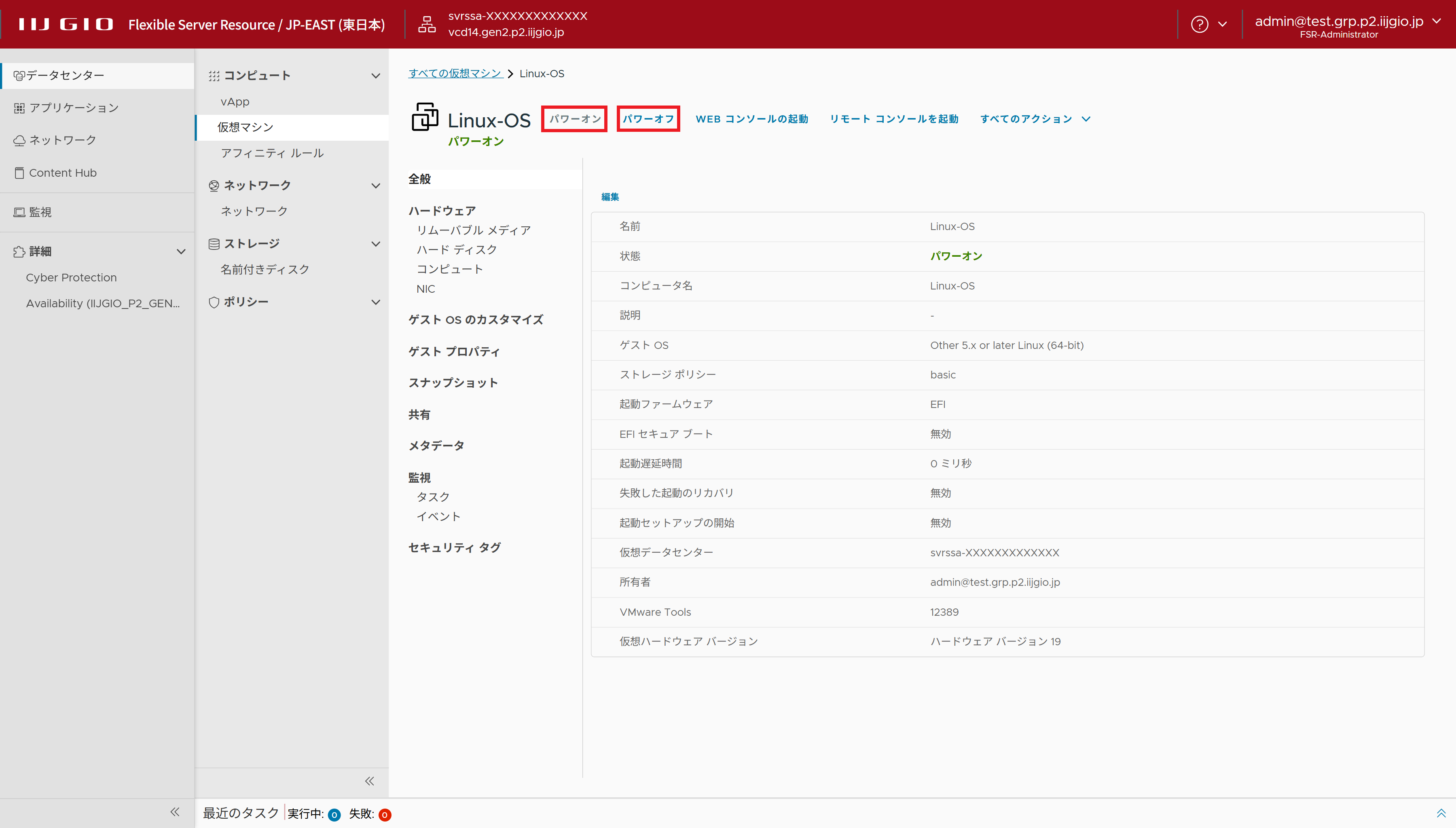Expand the ポリシー section
Image resolution: width=1456 pixels, height=828 pixels.
[375, 302]
